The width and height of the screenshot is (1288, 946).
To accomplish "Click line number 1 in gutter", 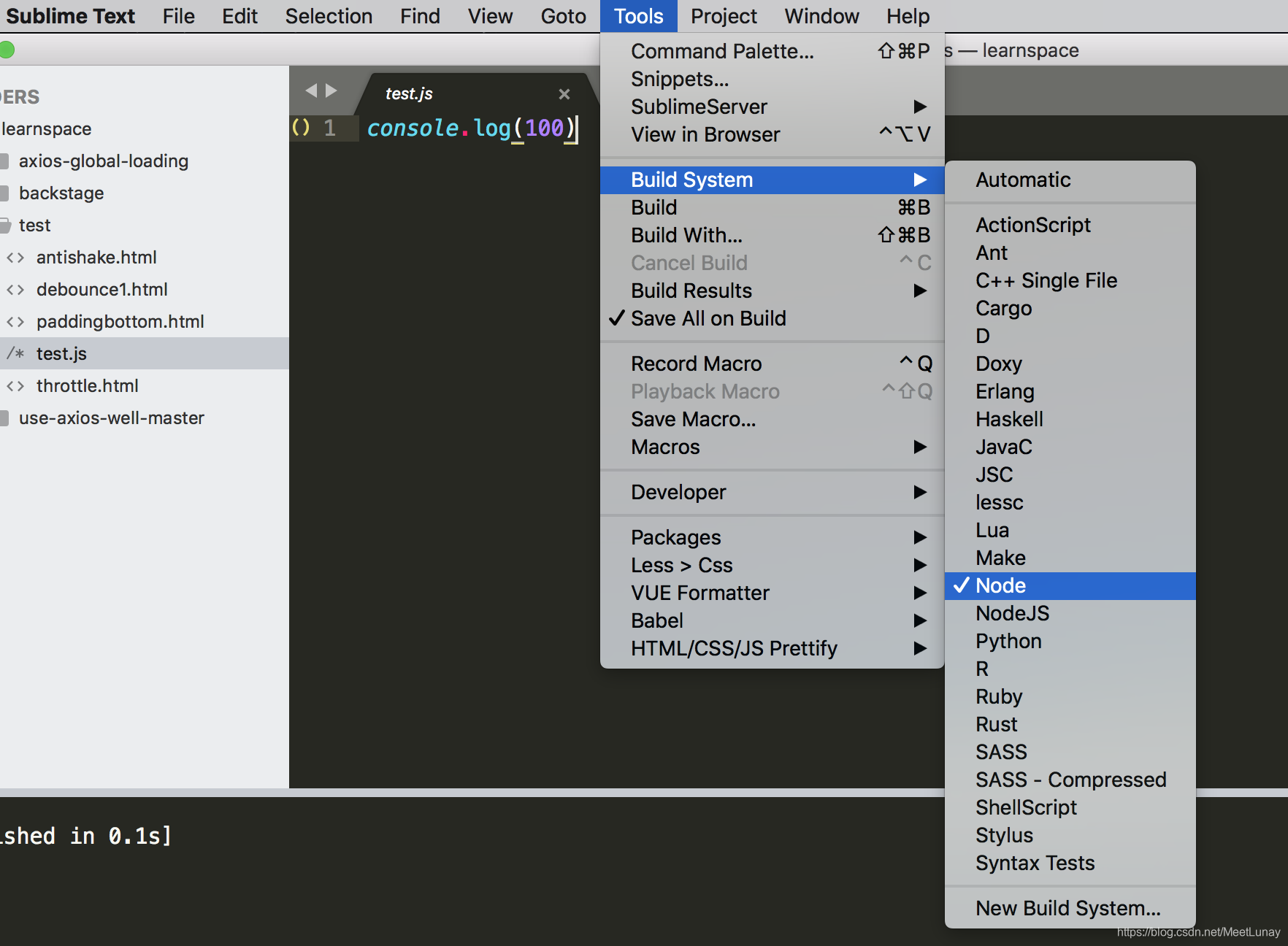I will [330, 128].
